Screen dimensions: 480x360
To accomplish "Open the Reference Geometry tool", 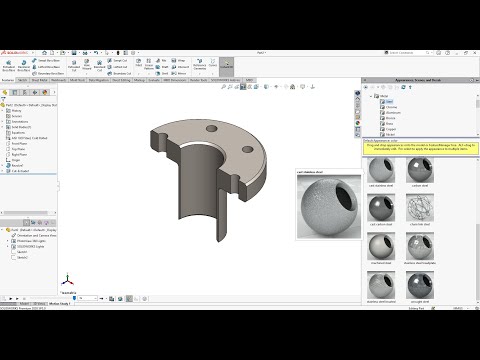I will [200, 64].
